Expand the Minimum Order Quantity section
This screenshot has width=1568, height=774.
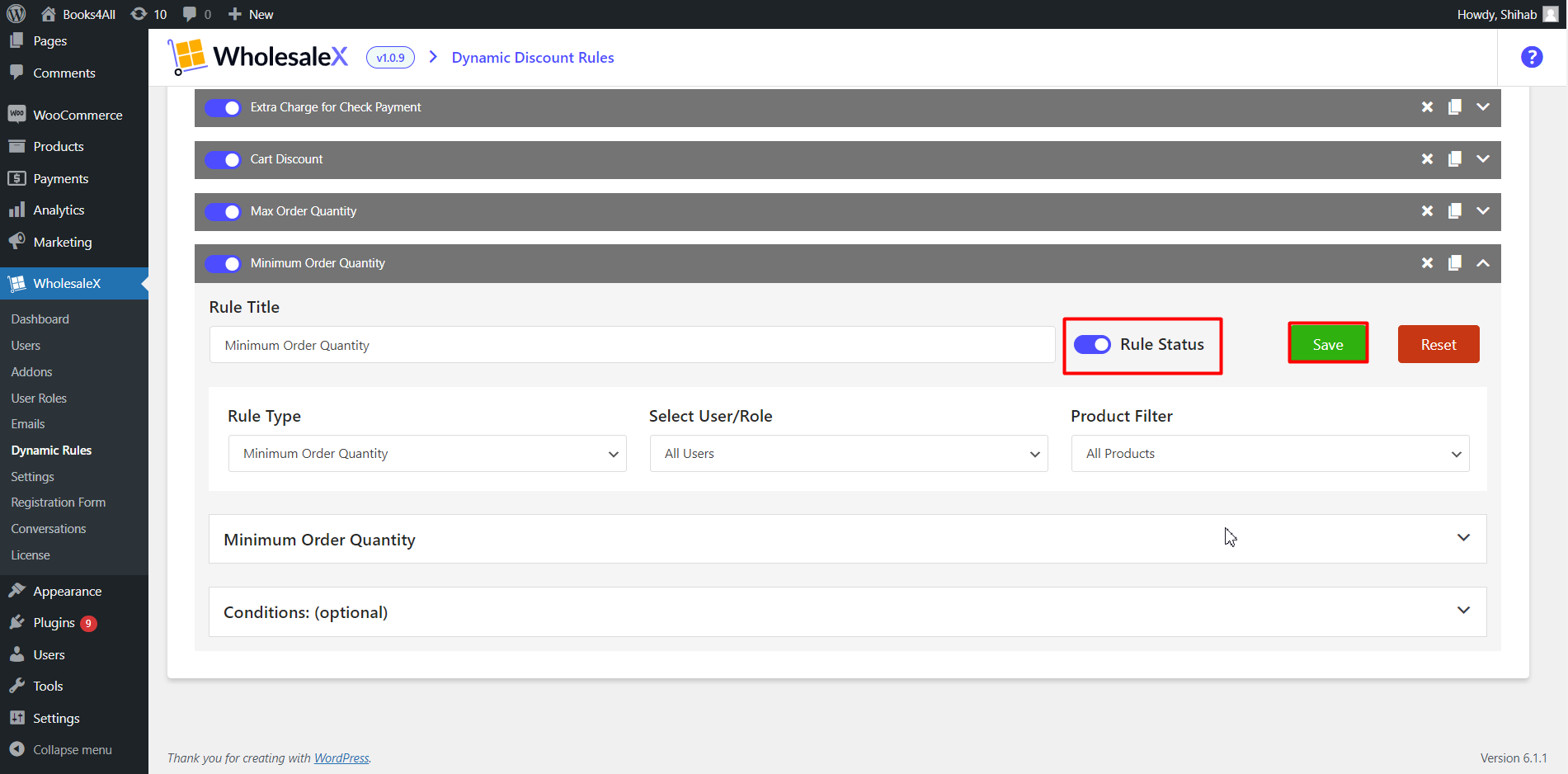click(847, 539)
